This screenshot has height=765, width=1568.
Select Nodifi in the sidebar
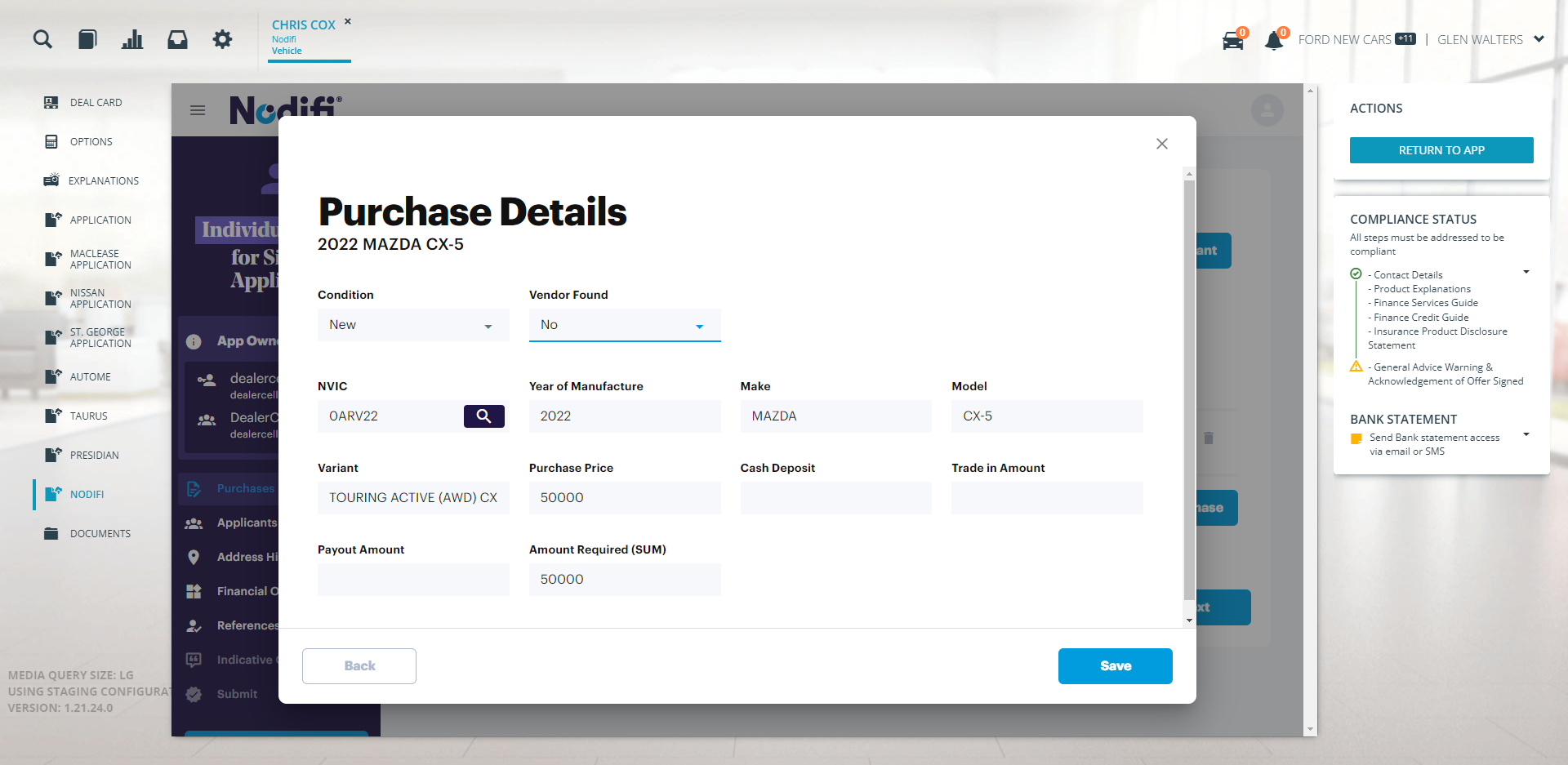click(x=87, y=495)
